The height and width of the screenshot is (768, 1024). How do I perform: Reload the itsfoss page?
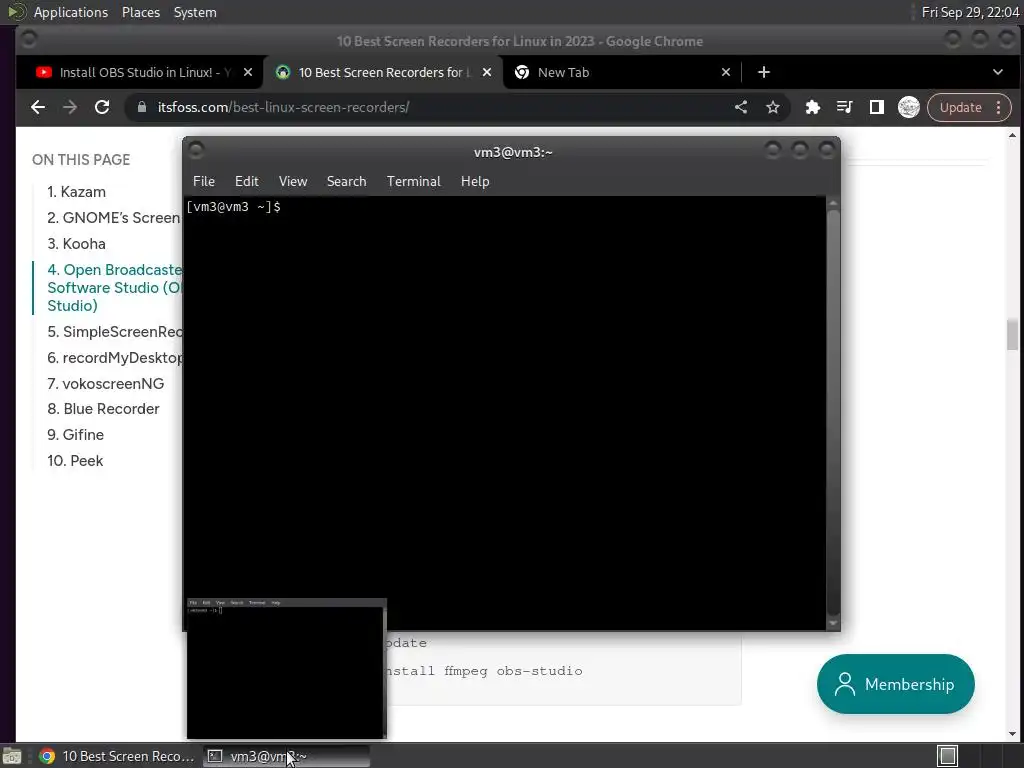coord(102,107)
